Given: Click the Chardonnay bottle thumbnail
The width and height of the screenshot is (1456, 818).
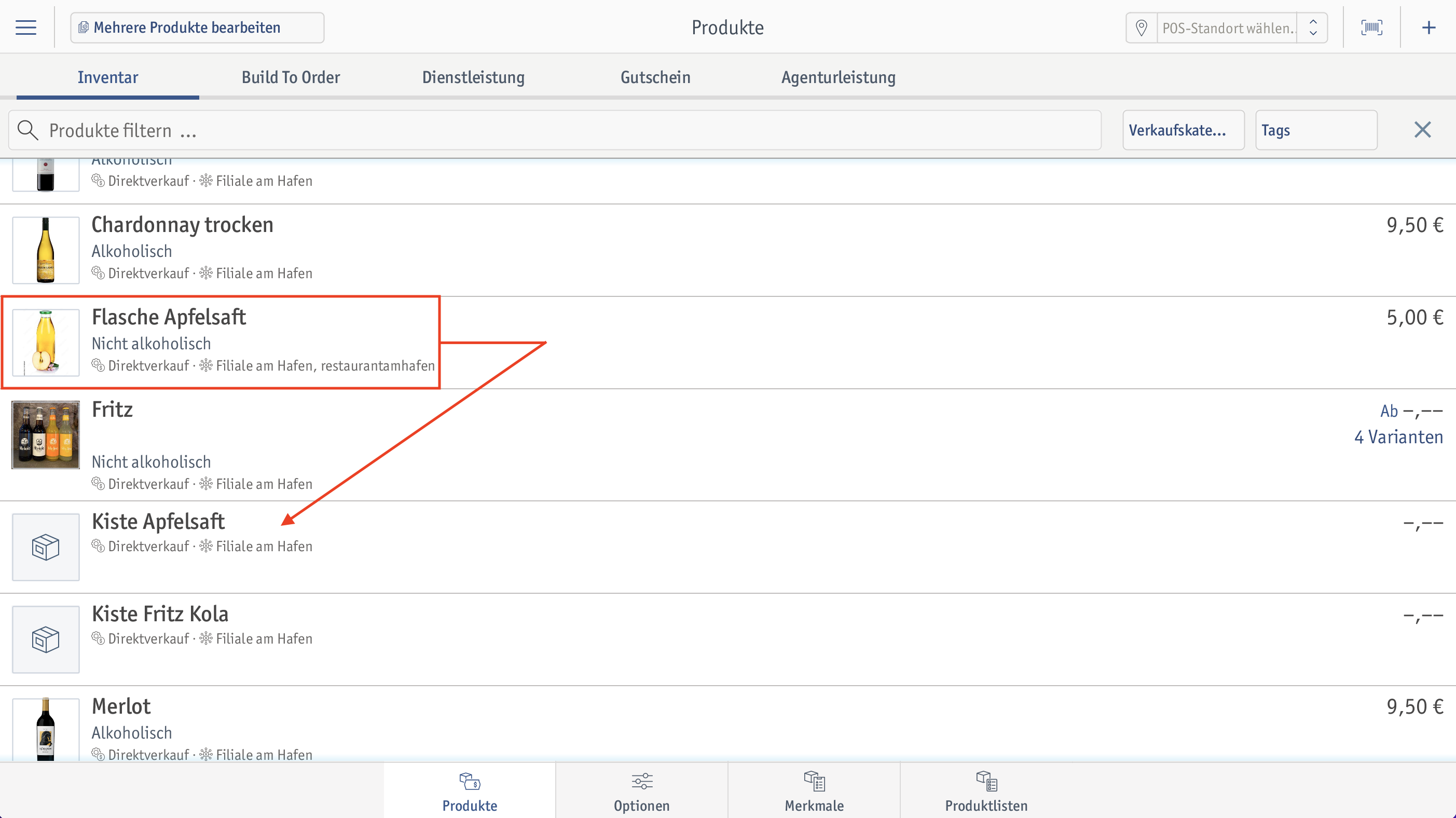Looking at the screenshot, I should (46, 250).
